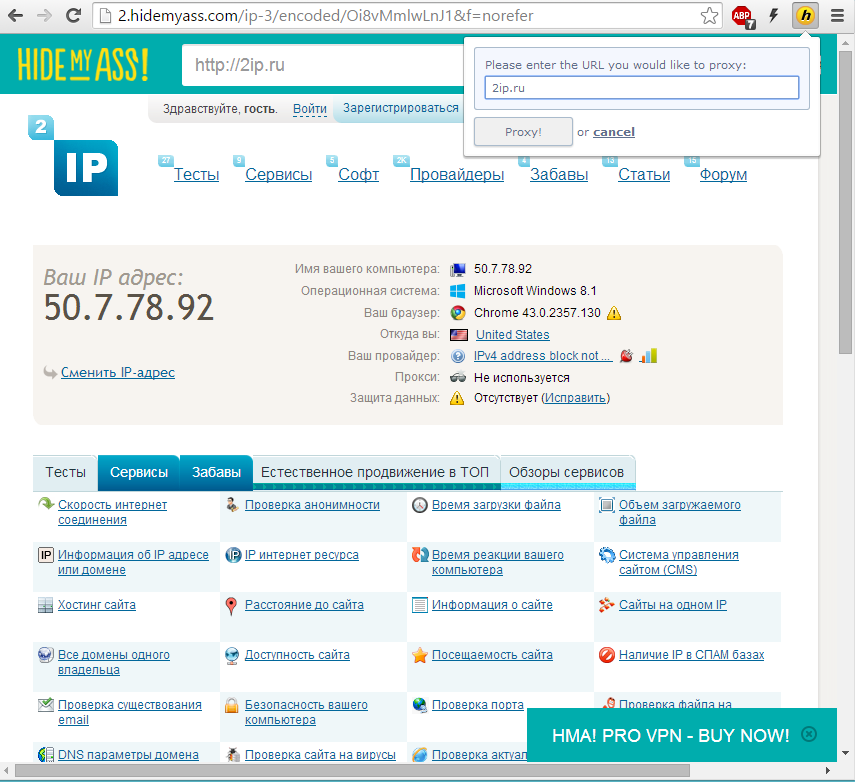Click the HideMyAss logo
Screen dimensions: 855x782
pos(83,65)
